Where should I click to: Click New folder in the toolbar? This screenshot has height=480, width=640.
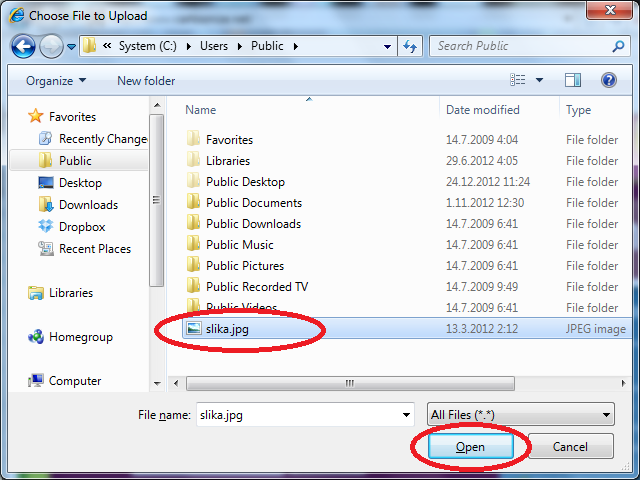point(146,81)
